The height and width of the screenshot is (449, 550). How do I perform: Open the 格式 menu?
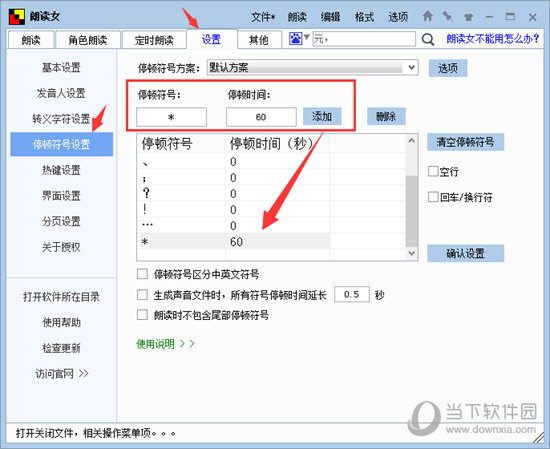[364, 17]
